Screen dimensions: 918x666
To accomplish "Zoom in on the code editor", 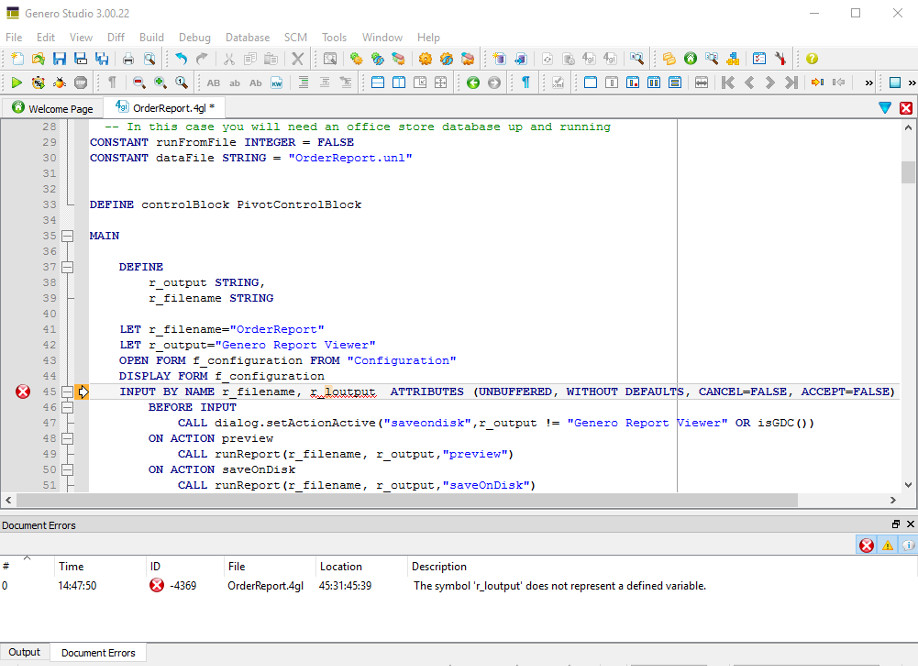I will (x=159, y=83).
